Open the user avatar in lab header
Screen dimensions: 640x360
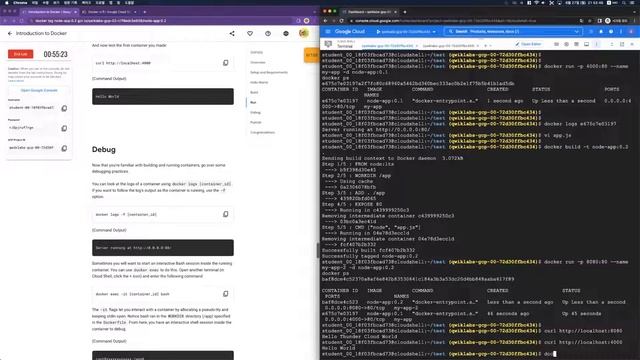[304, 33]
